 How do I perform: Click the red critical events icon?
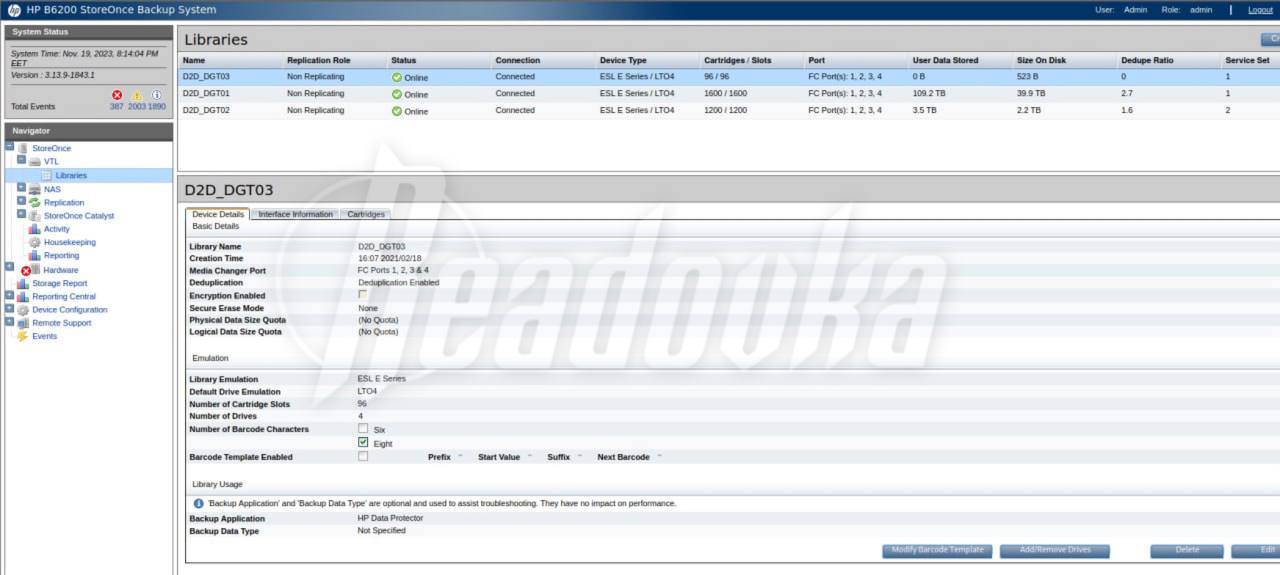(x=117, y=95)
